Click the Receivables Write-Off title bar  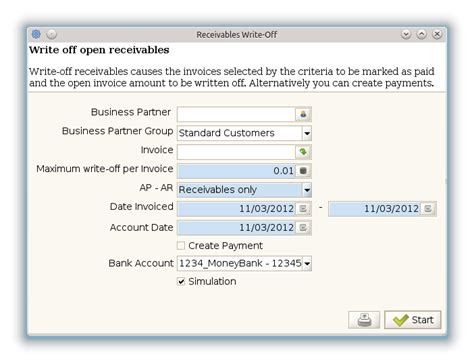237,34
